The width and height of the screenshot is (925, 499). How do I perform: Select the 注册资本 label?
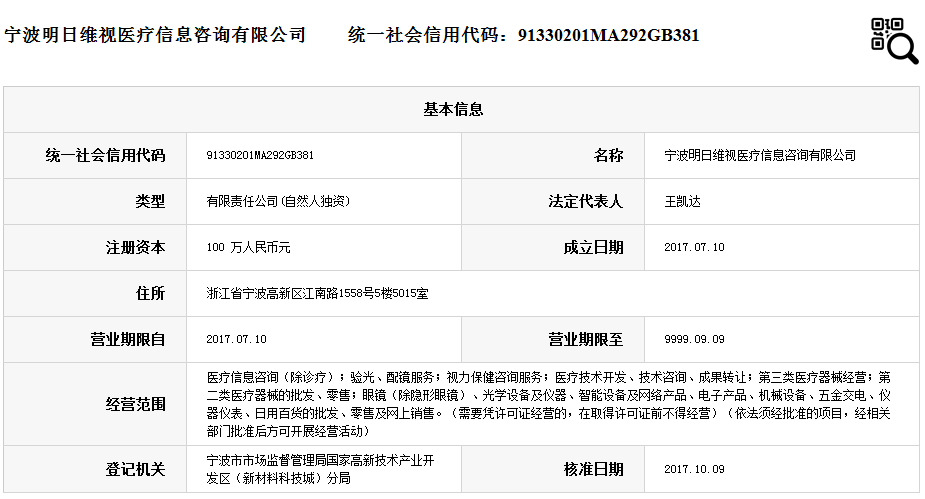135,247
